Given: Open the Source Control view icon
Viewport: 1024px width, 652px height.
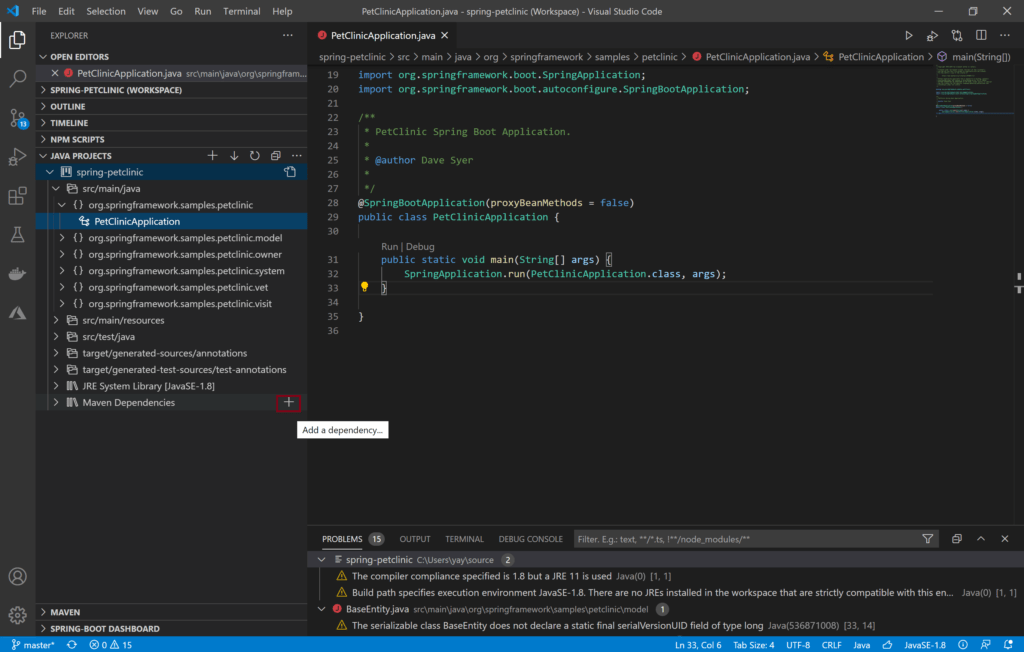Looking at the screenshot, I should [x=17, y=117].
